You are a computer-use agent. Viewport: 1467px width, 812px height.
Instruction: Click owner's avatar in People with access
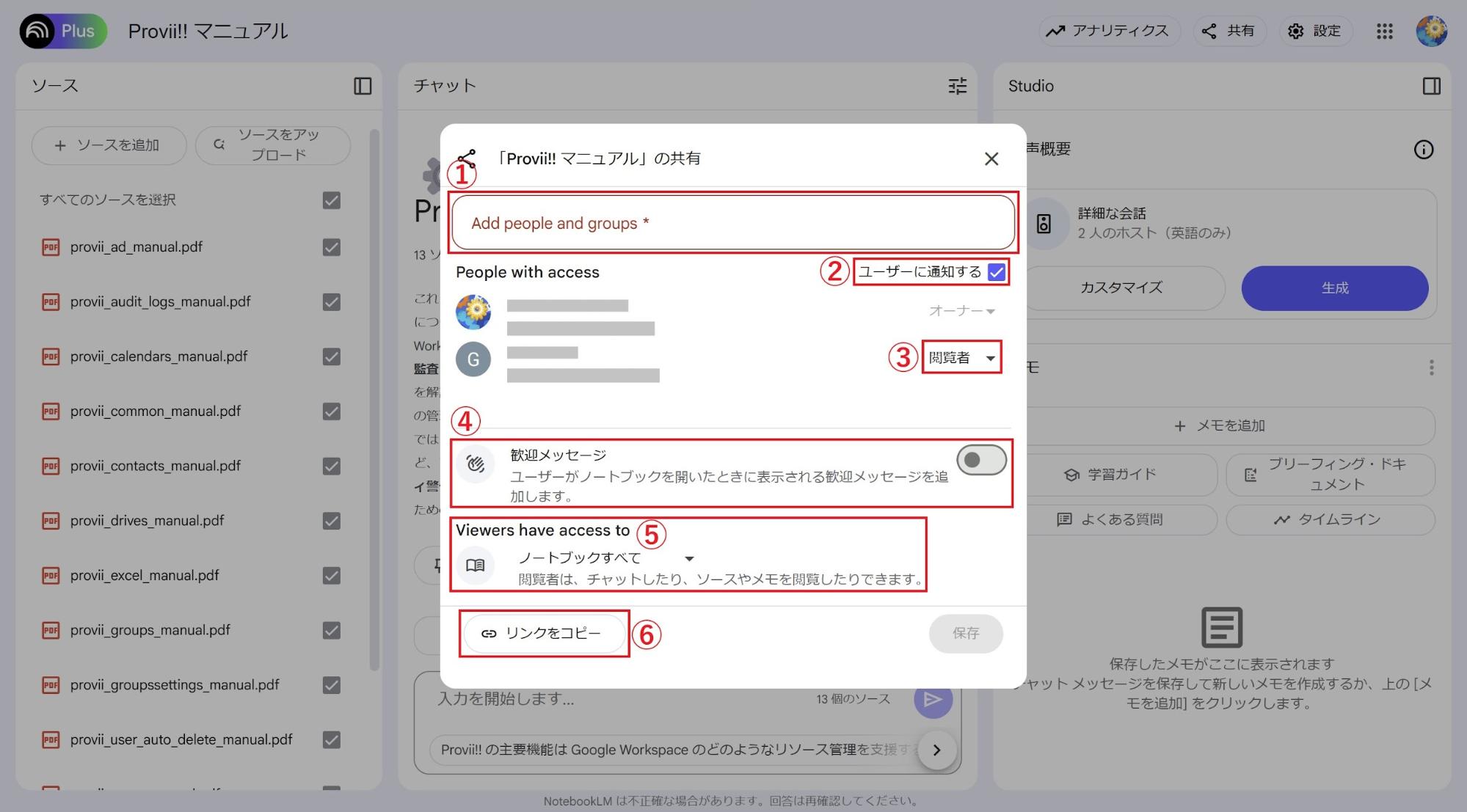click(473, 312)
